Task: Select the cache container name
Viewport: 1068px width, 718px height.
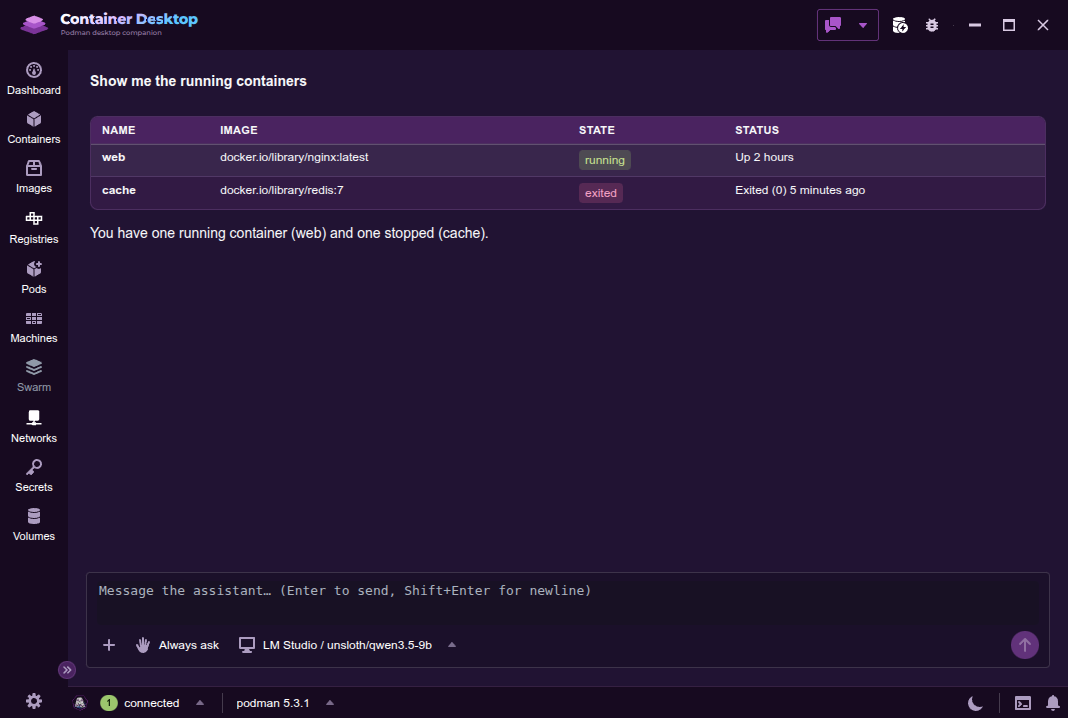Action: tap(119, 190)
